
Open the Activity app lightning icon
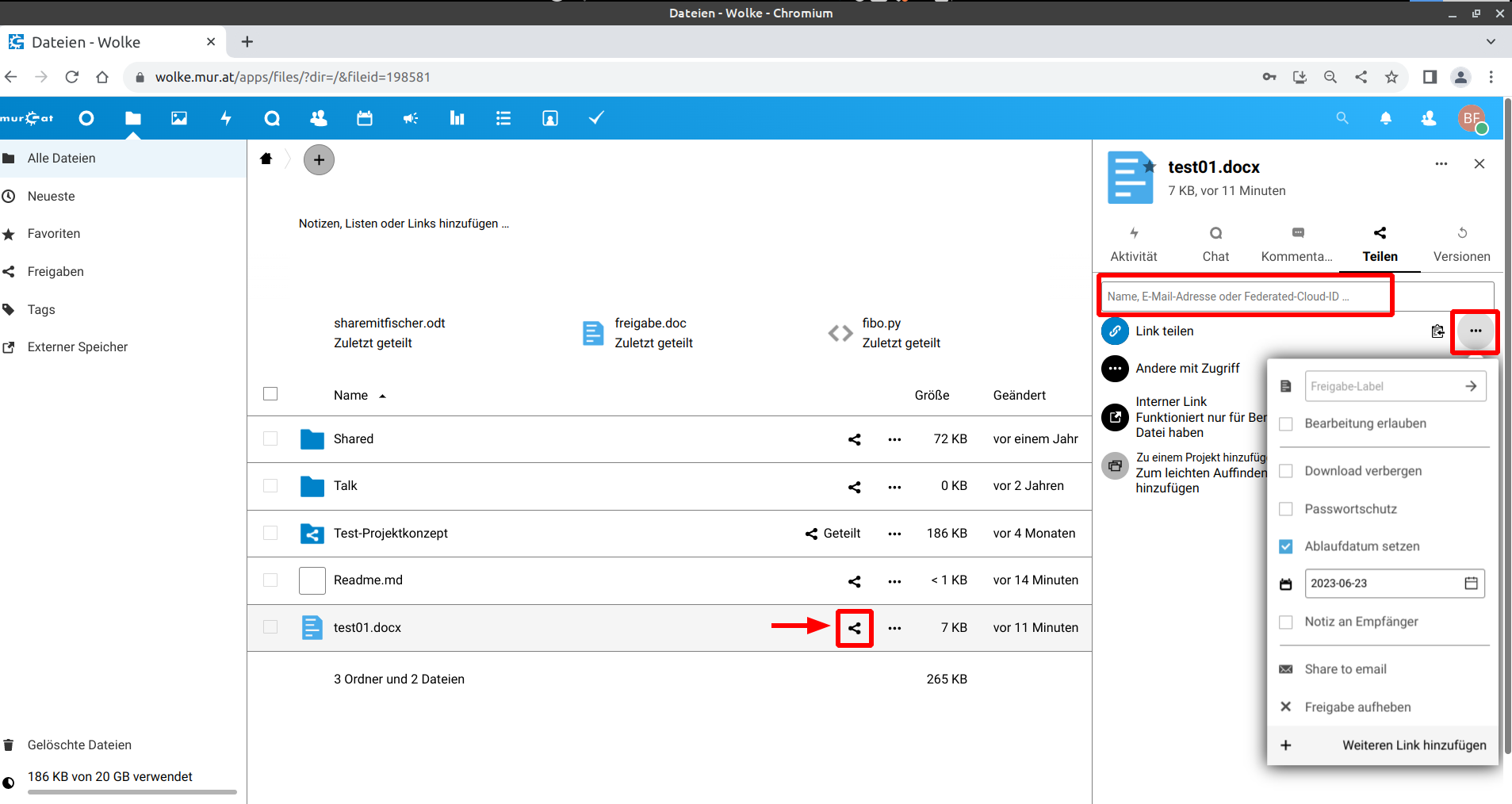click(226, 118)
